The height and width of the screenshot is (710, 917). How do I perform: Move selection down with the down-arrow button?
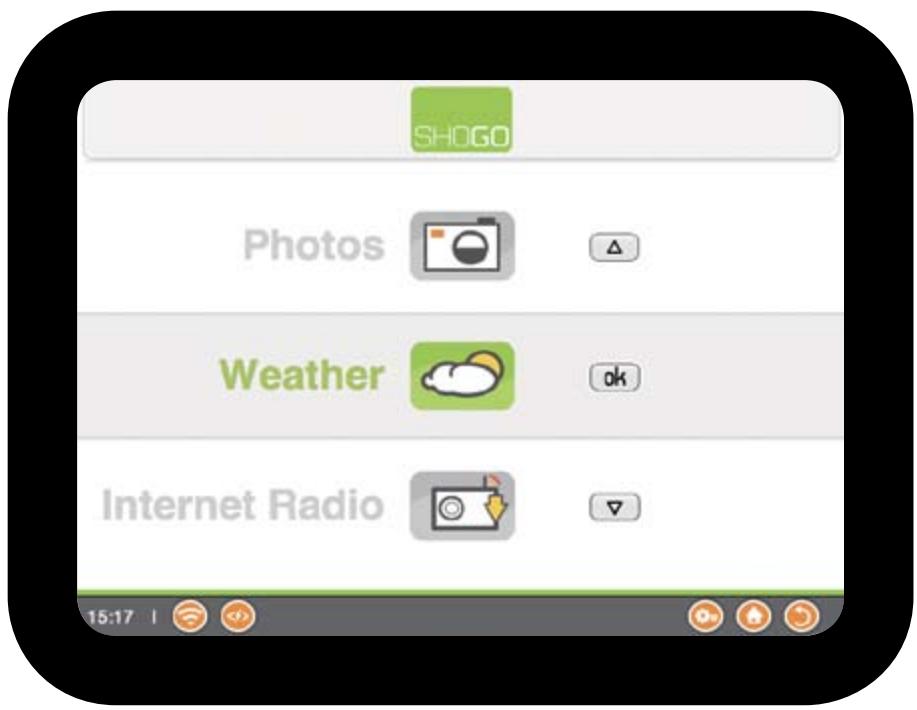point(615,507)
